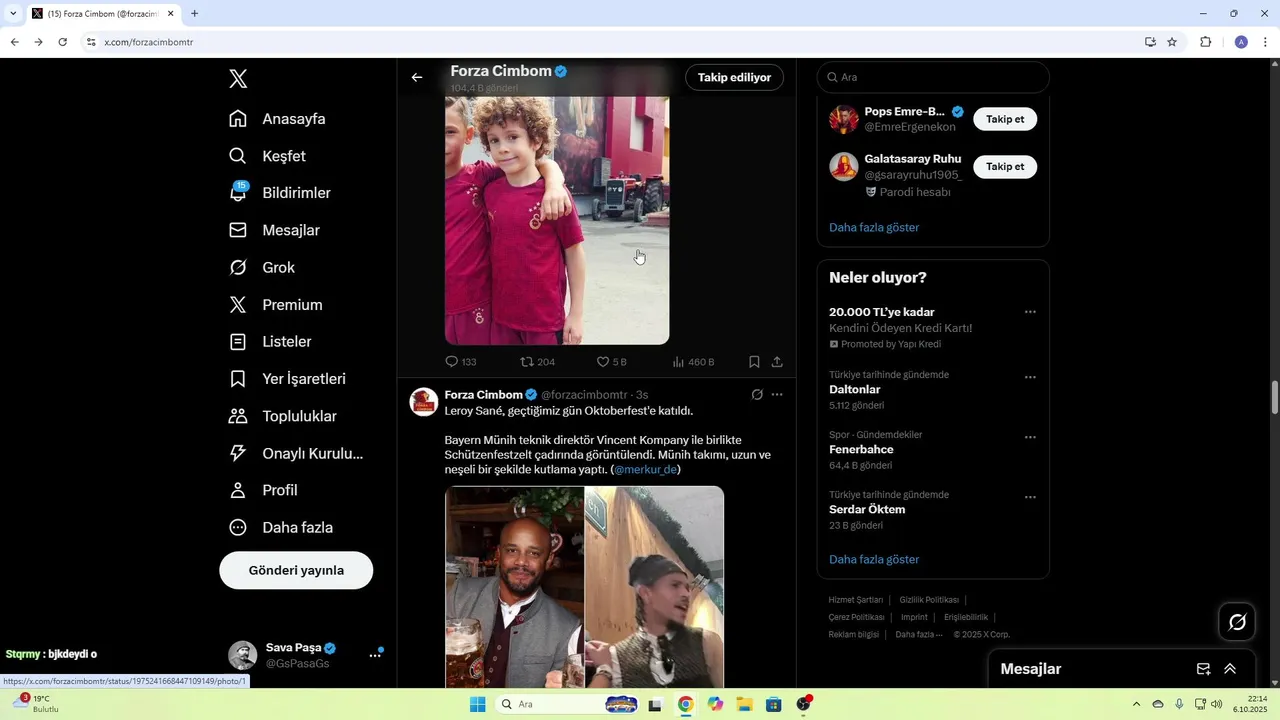Screen dimensions: 1280x720
Task: Like the post with 5 B likes
Action: coord(603,362)
